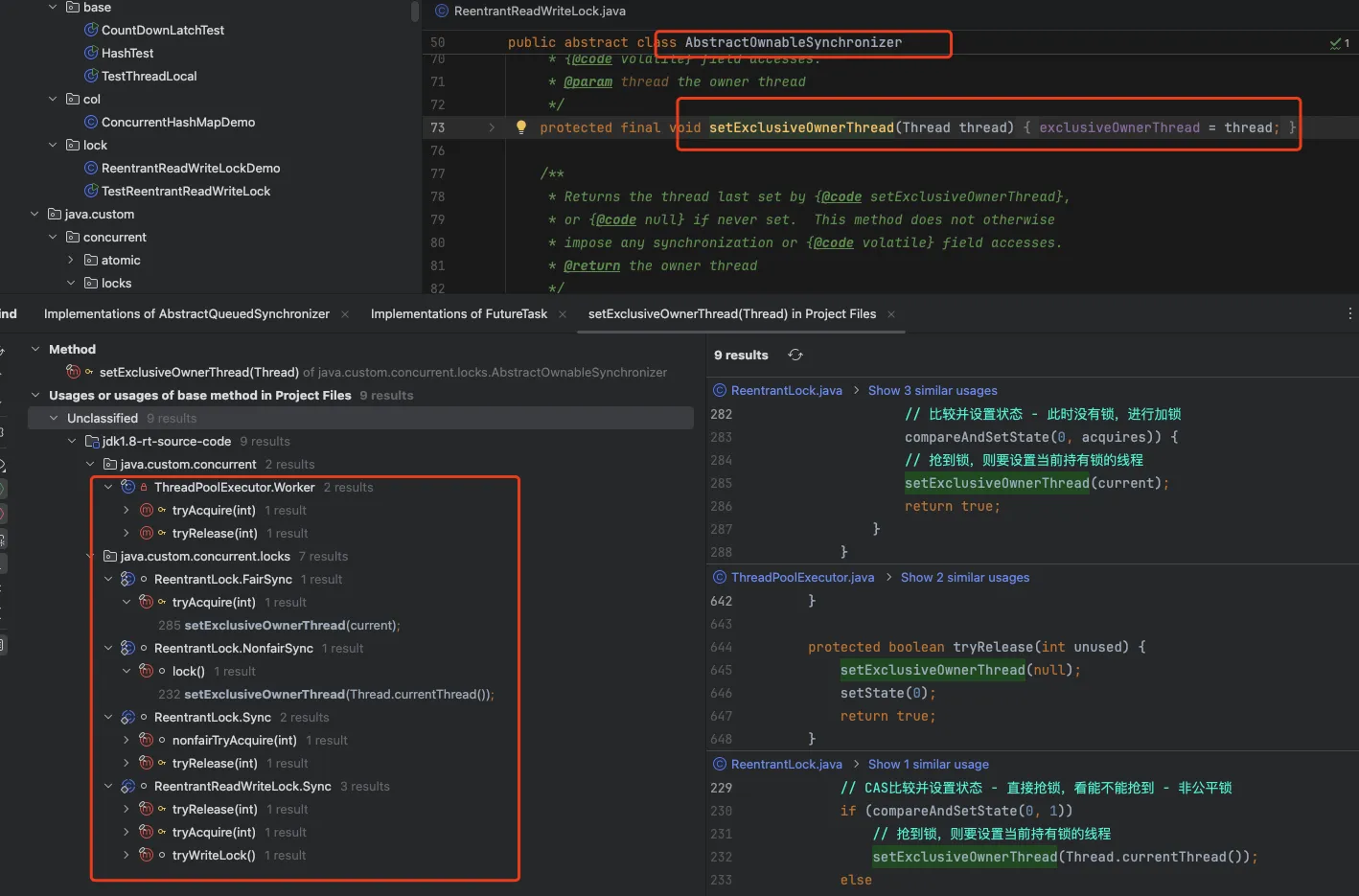
Task: Click the file icon of ReentrantLock.java above line 229
Action: pos(721,764)
